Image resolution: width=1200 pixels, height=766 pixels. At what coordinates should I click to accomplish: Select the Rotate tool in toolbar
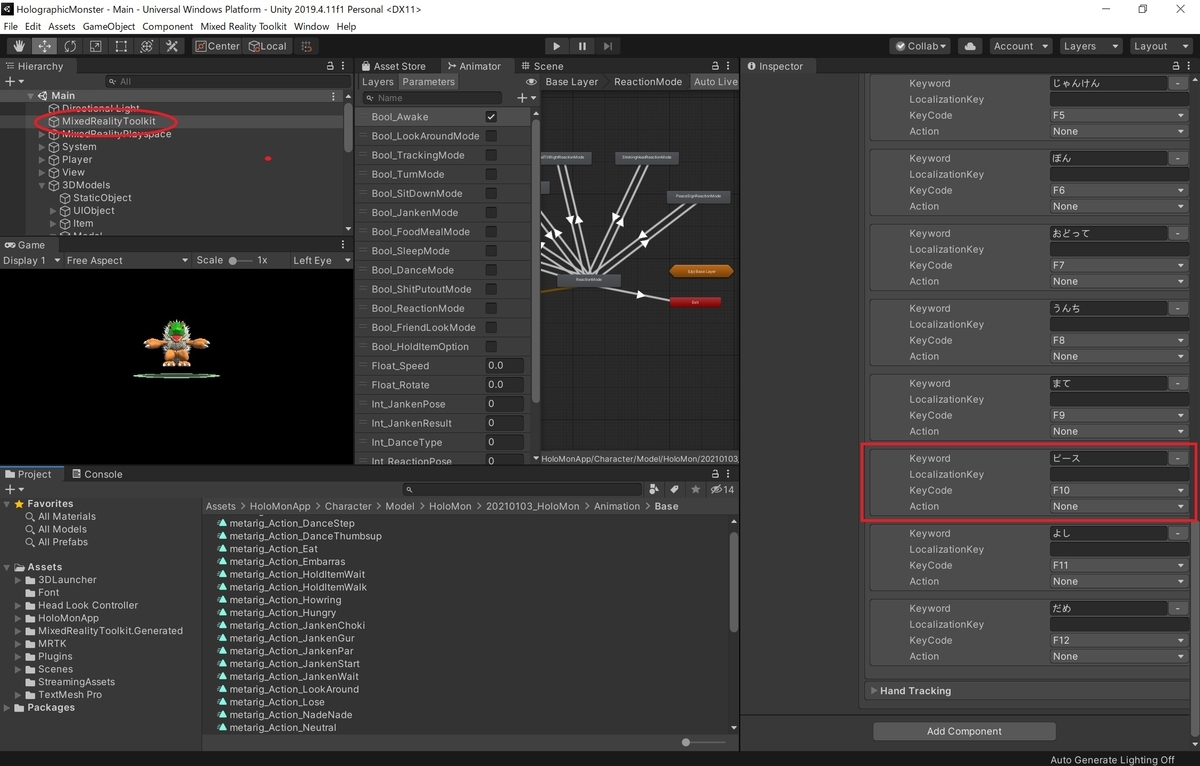click(x=70, y=46)
